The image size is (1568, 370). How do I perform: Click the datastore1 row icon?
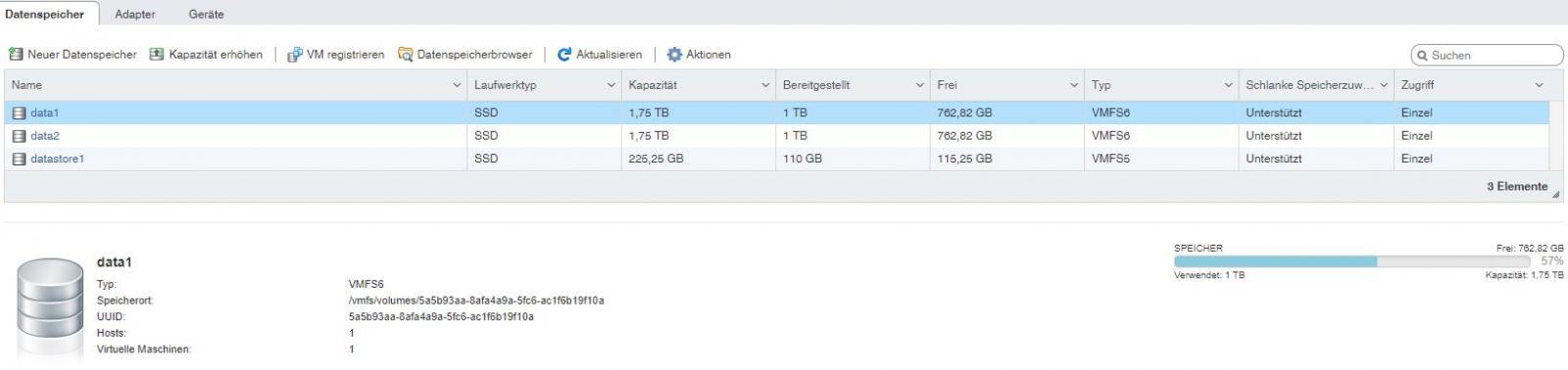[x=19, y=159]
